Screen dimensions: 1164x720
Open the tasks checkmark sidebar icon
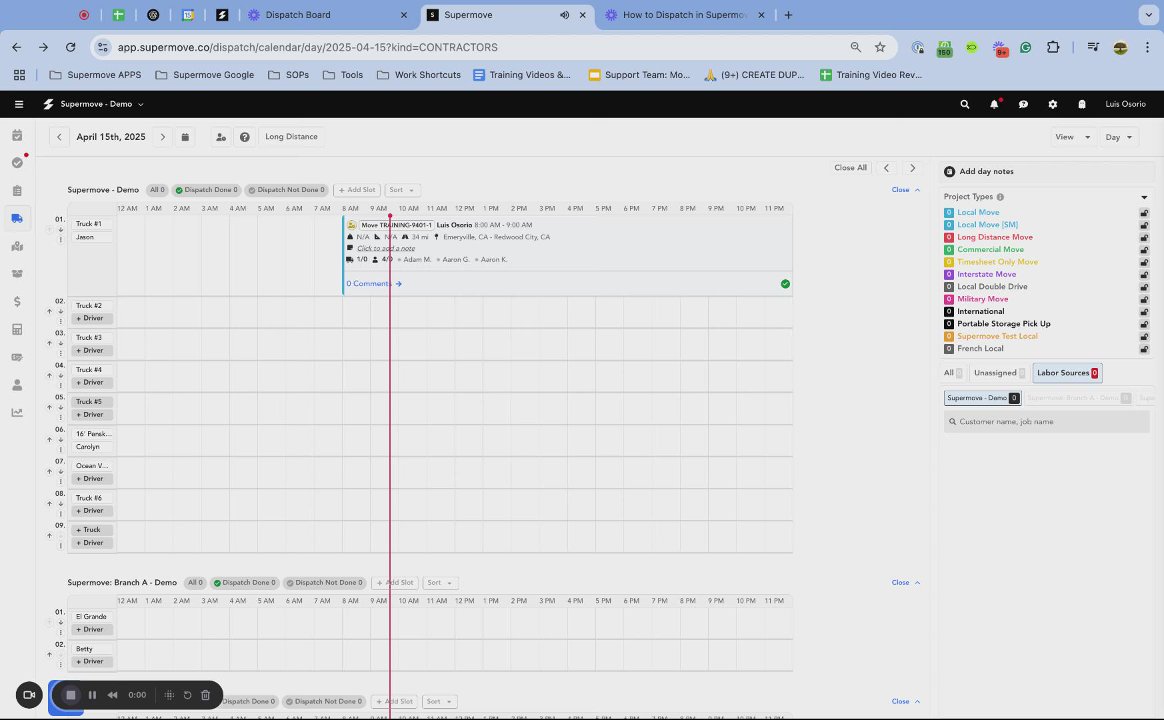click(x=17, y=163)
